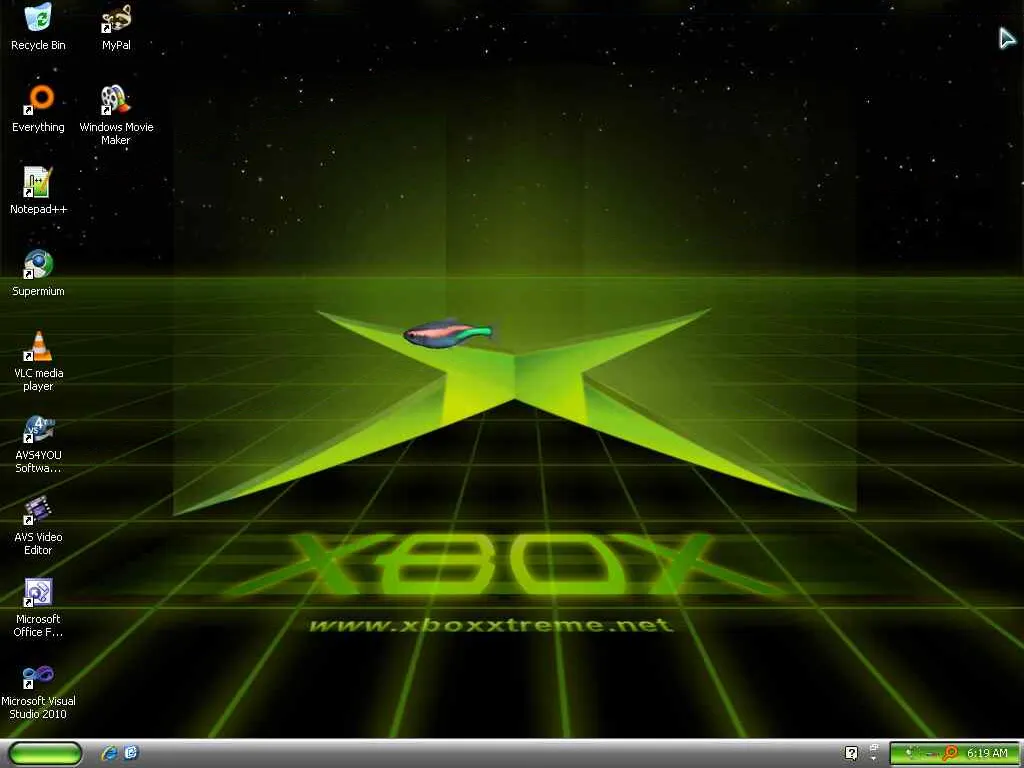Click the green tray icon left of the orange magnifier
Viewport: 1024px width, 768px height.
click(x=910, y=753)
